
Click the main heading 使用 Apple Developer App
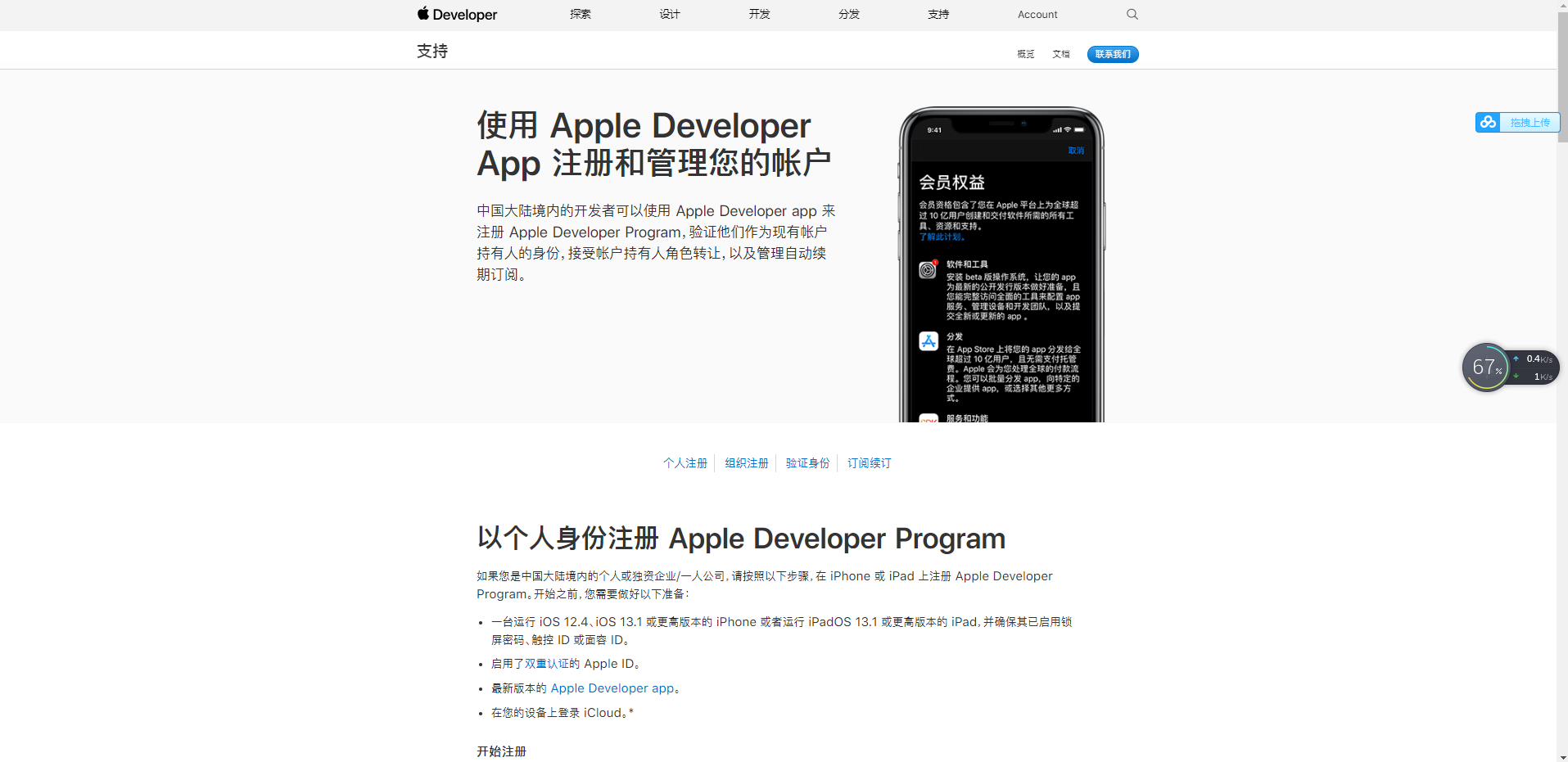pyautogui.click(x=654, y=144)
